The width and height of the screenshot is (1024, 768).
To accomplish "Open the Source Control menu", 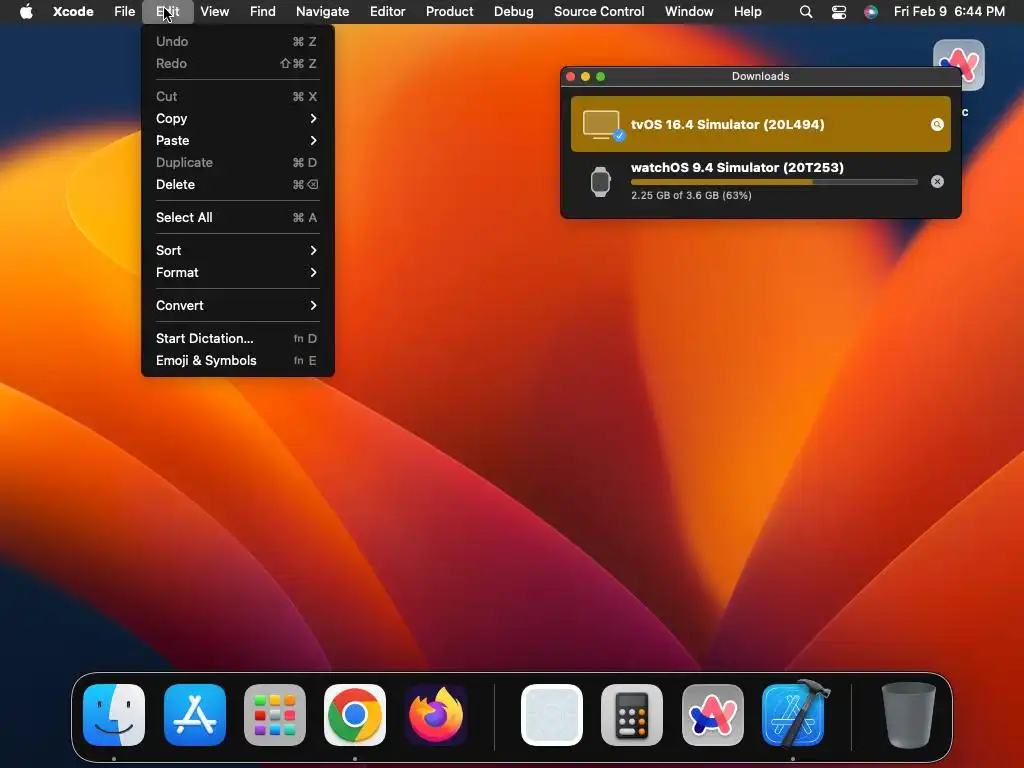I will (x=599, y=11).
